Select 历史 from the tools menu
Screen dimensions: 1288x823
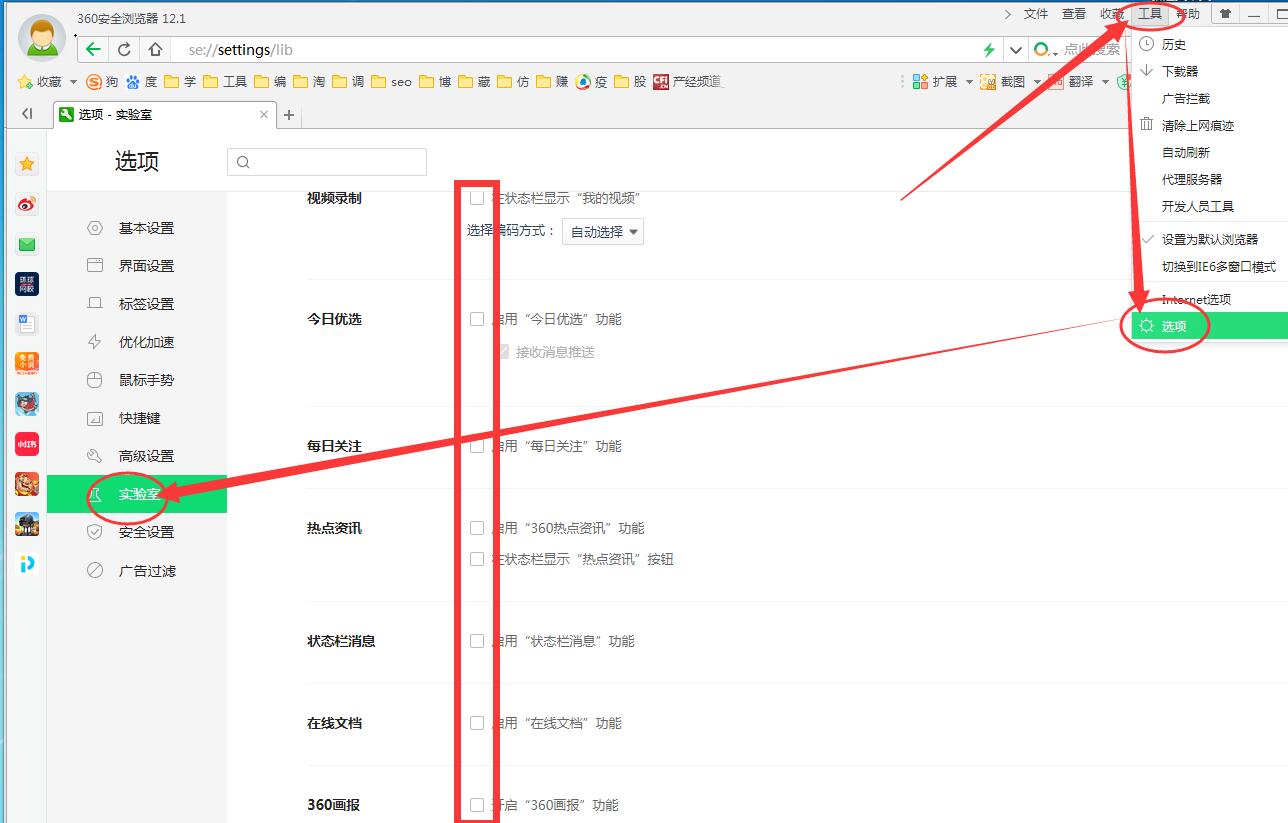tap(1210, 44)
